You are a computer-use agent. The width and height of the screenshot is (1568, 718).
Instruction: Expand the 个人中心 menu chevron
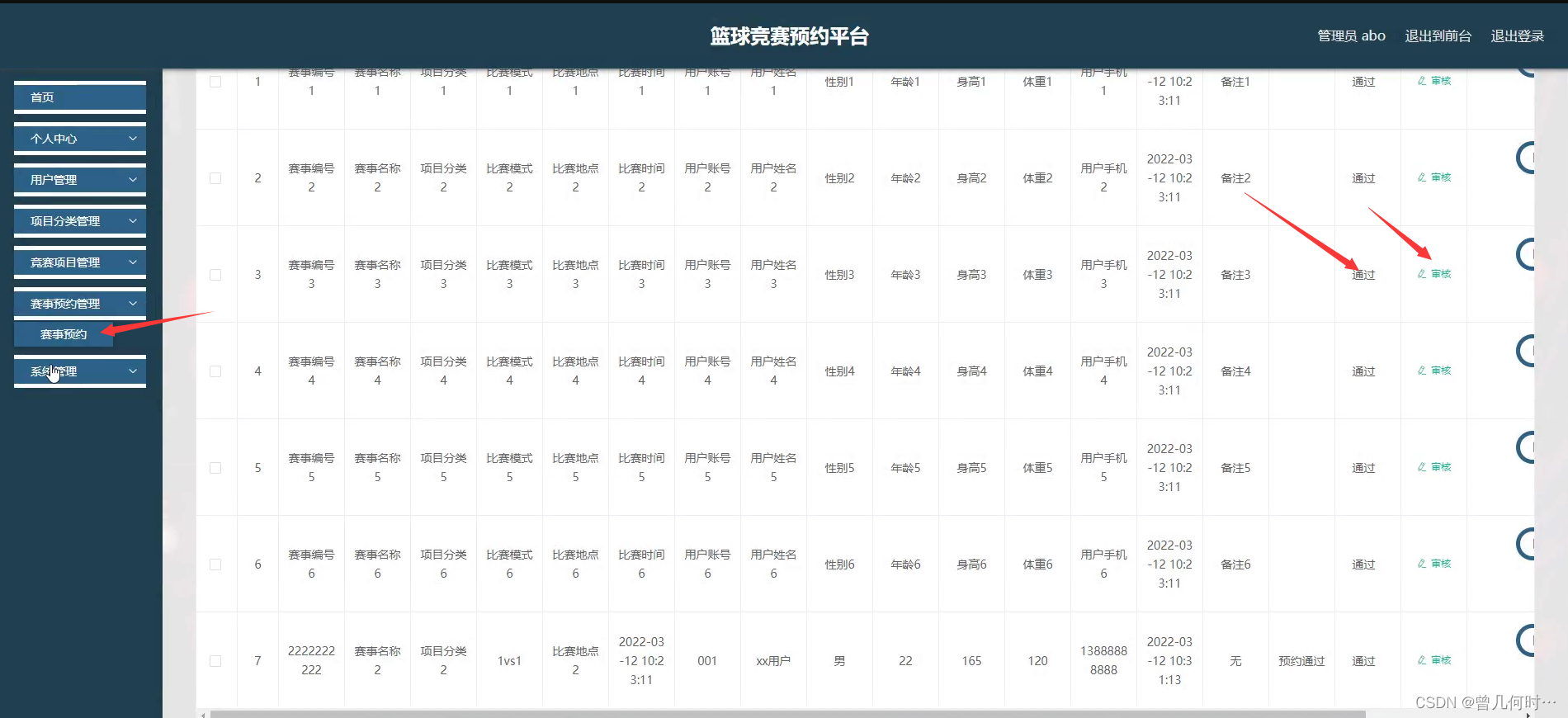(x=133, y=139)
